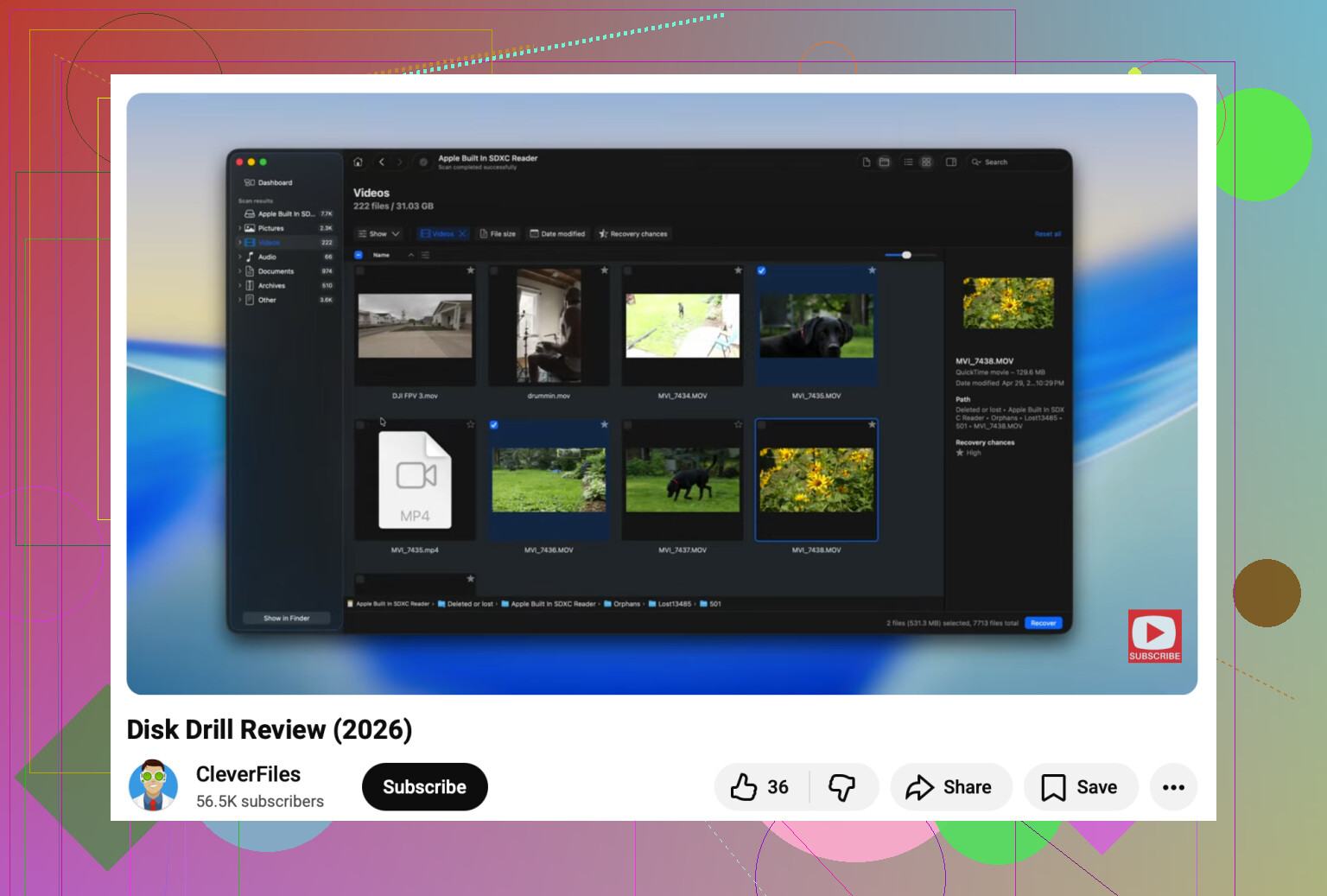
Task: Check the MVI_7437.MOV checkbox
Action: [628, 425]
